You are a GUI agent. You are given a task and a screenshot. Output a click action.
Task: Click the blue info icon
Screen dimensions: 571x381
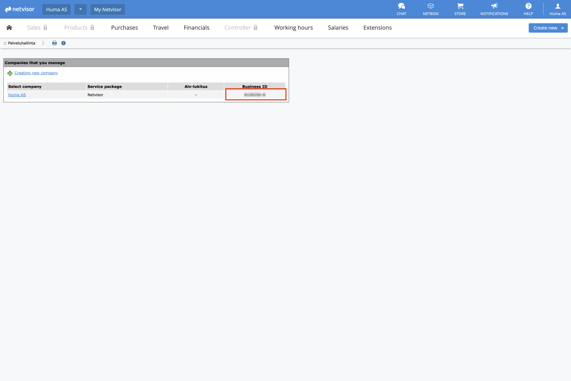[x=63, y=43]
